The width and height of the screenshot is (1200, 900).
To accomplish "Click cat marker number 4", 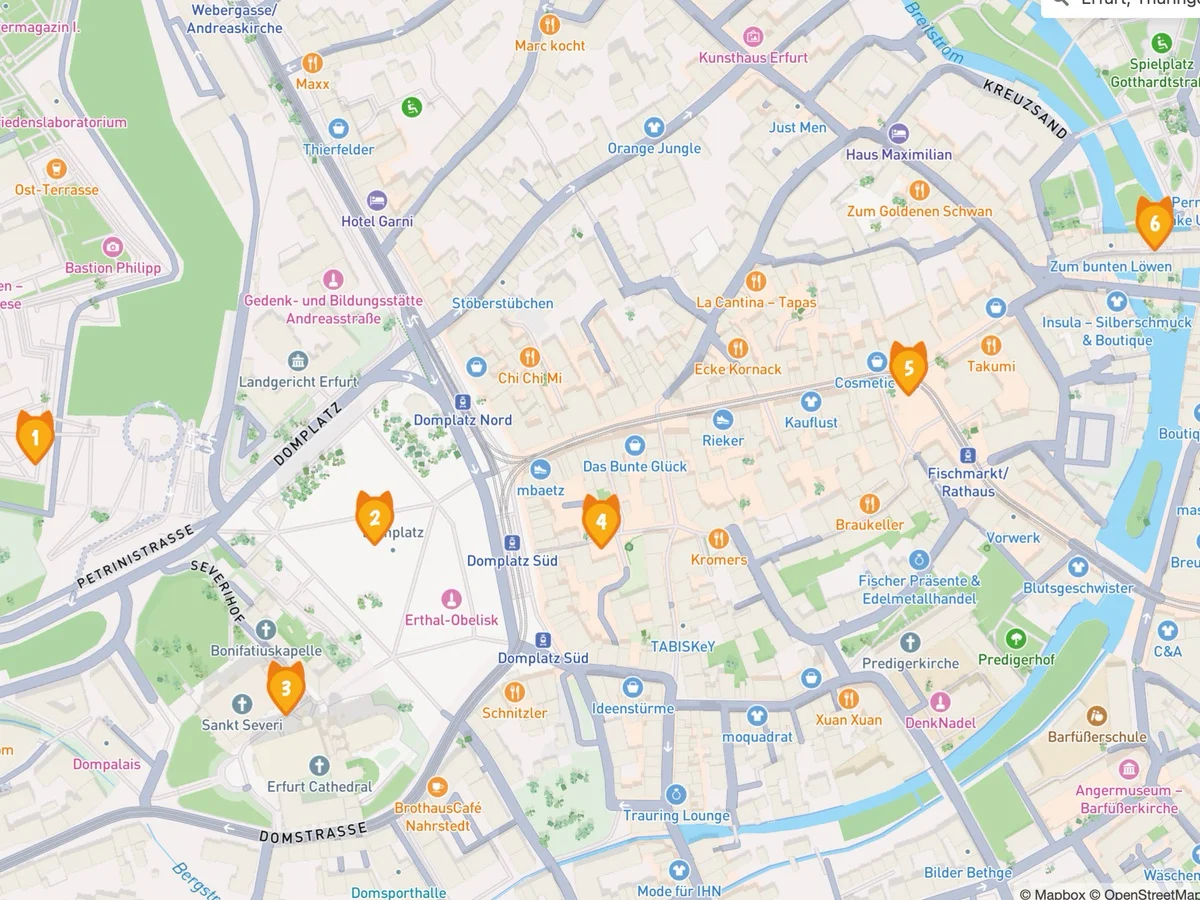I will [601, 521].
